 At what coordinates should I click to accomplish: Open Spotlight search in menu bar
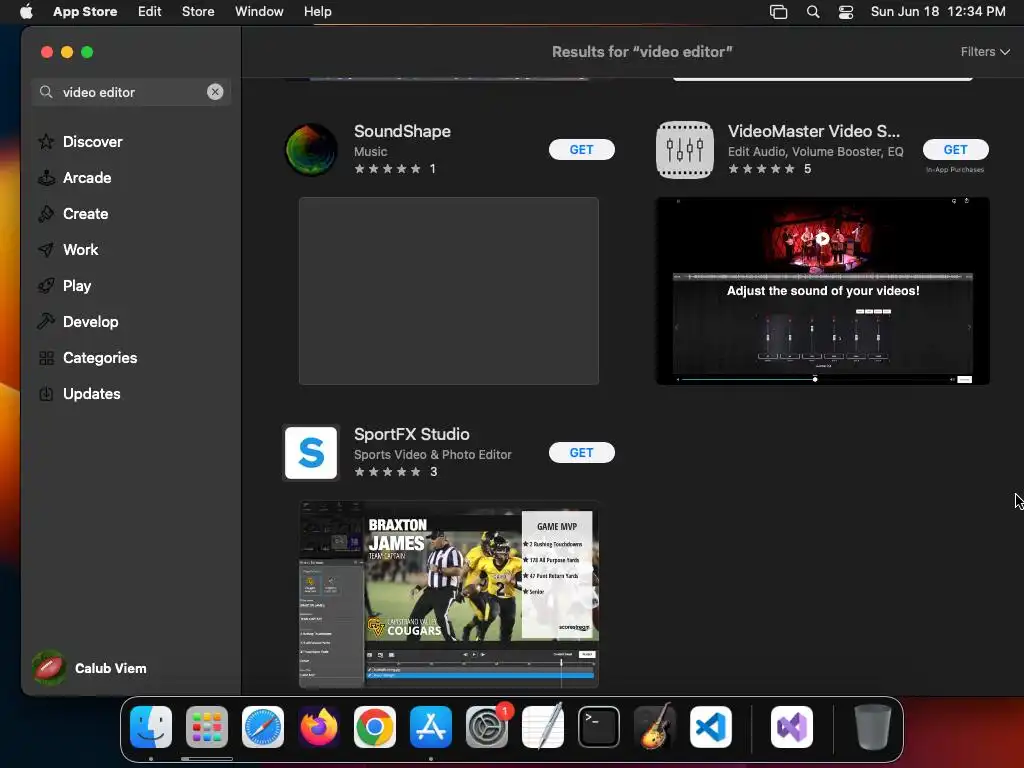pyautogui.click(x=813, y=12)
